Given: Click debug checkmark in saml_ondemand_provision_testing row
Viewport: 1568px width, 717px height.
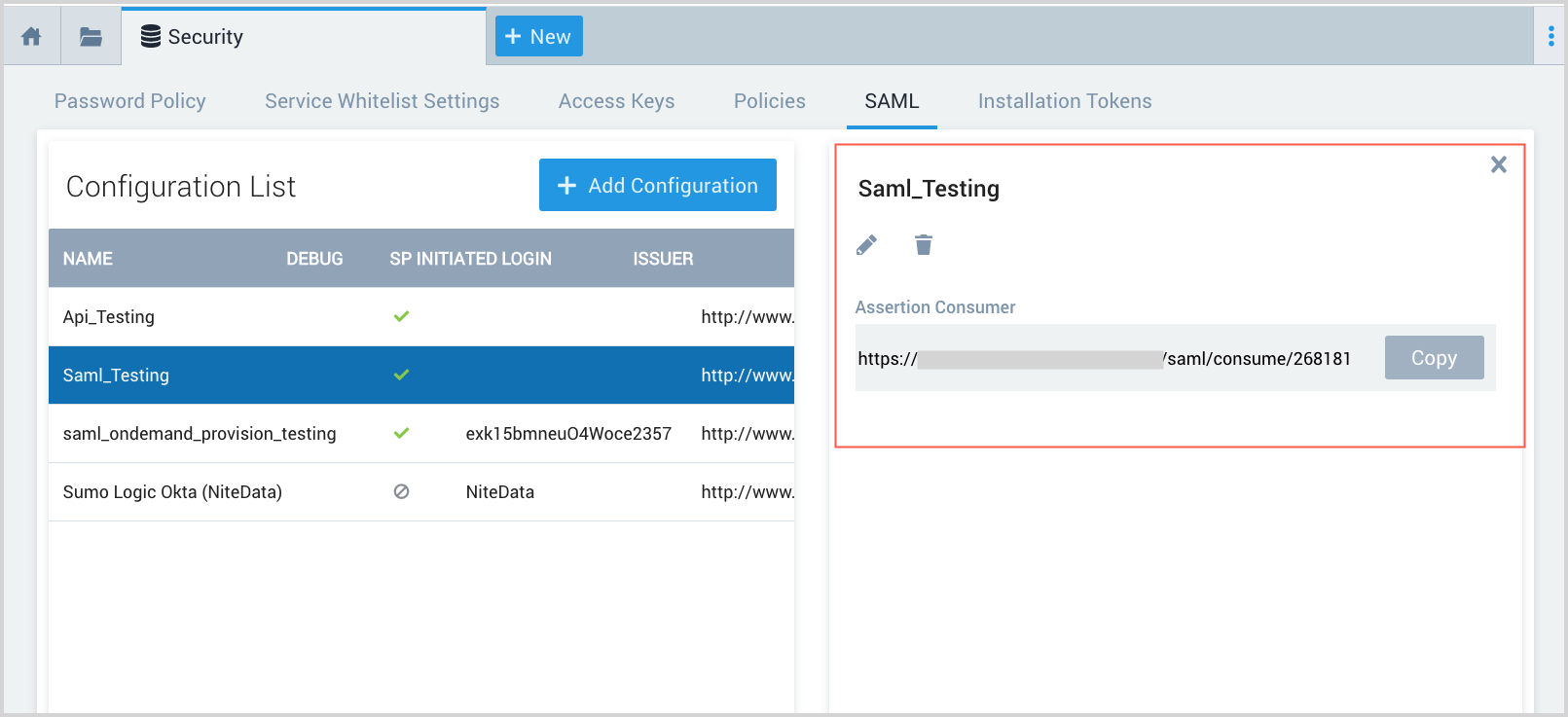Looking at the screenshot, I should click(x=401, y=433).
